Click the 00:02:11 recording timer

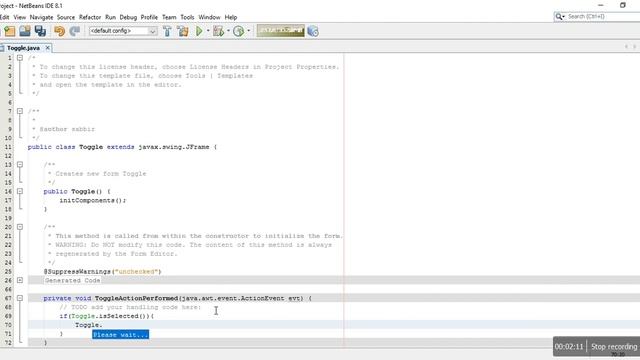569,347
